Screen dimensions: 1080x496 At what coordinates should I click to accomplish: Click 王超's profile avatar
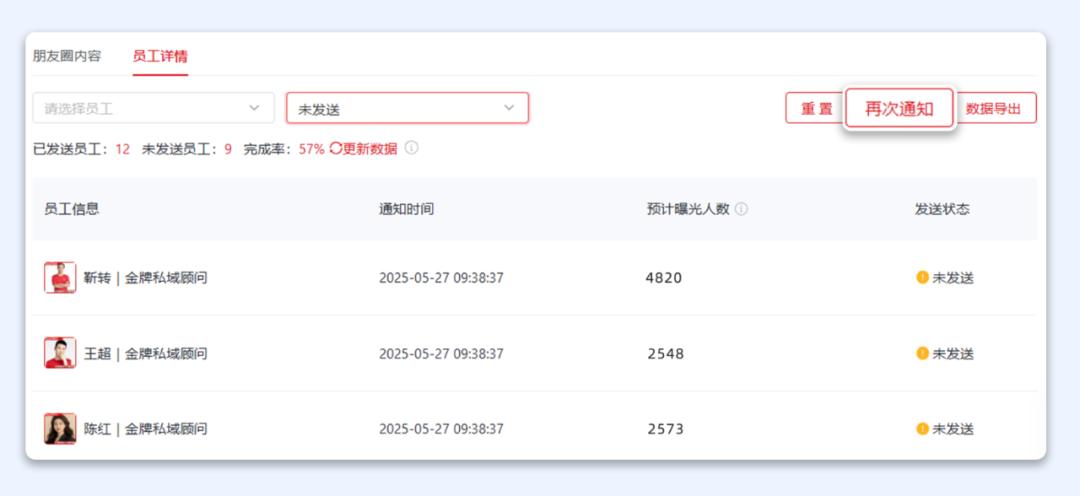pos(60,353)
